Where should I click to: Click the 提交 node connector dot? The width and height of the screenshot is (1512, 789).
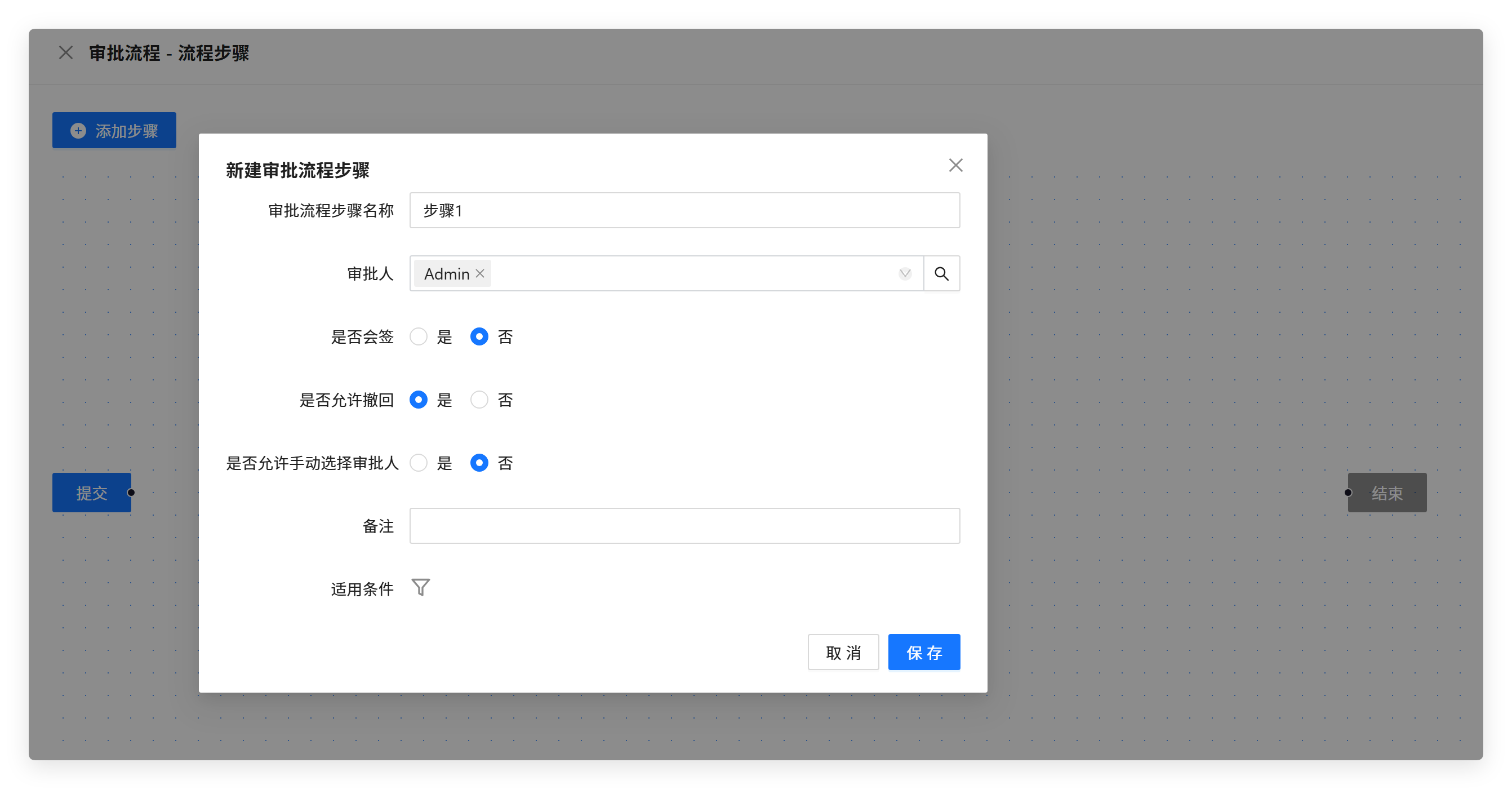[131, 493]
